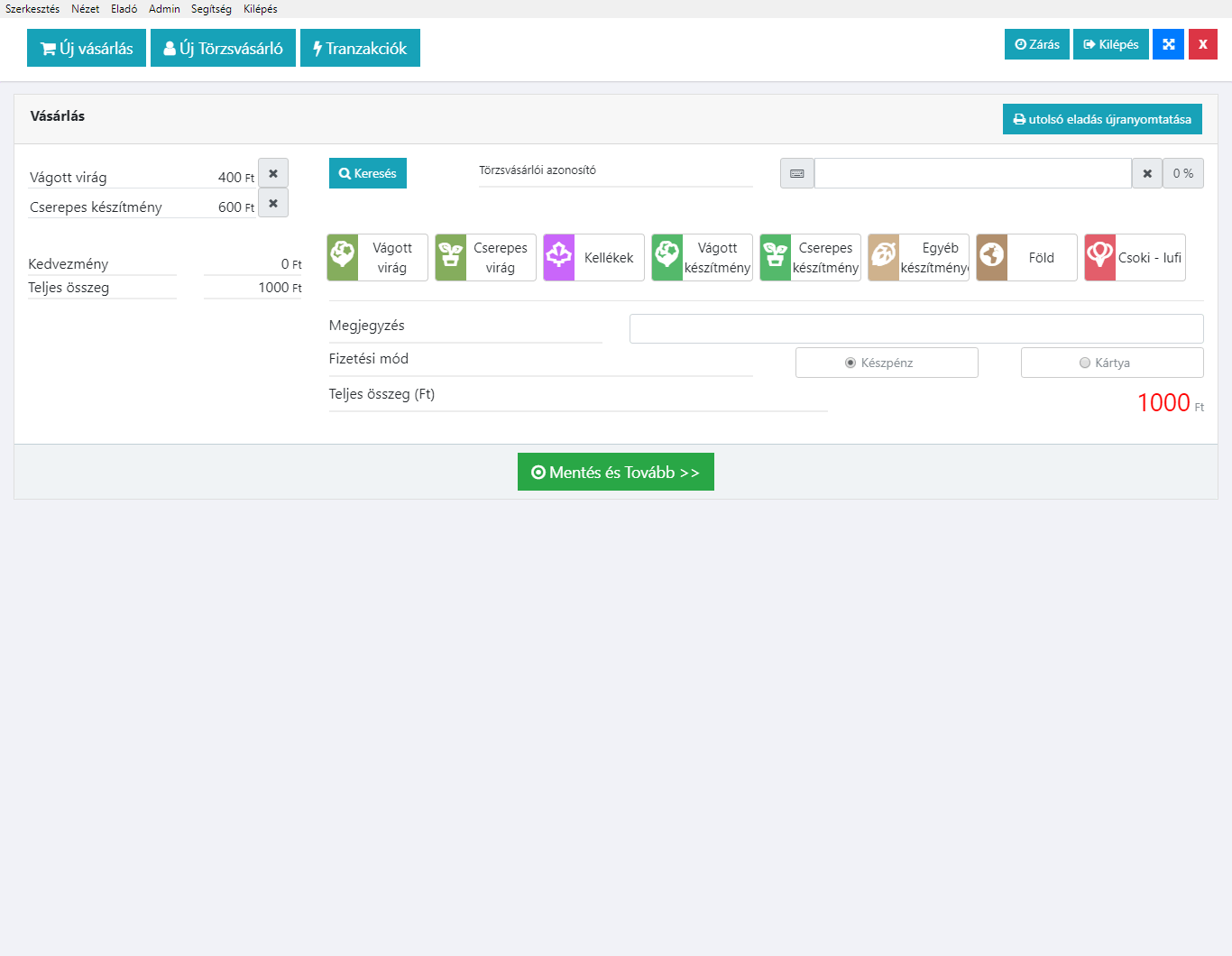Remove the Vágott virág 400 Ft item
Image resolution: width=1232 pixels, height=956 pixels.
click(x=273, y=173)
